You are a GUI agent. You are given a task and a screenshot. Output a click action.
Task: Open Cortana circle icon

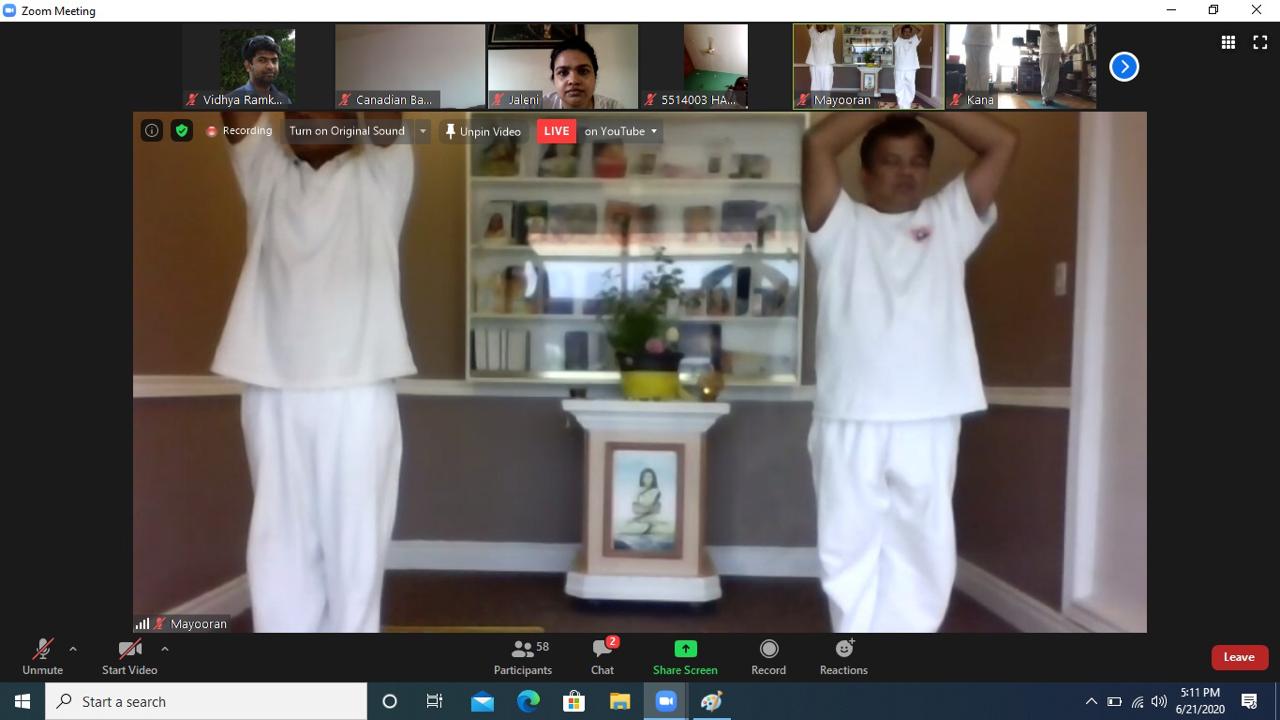point(390,701)
